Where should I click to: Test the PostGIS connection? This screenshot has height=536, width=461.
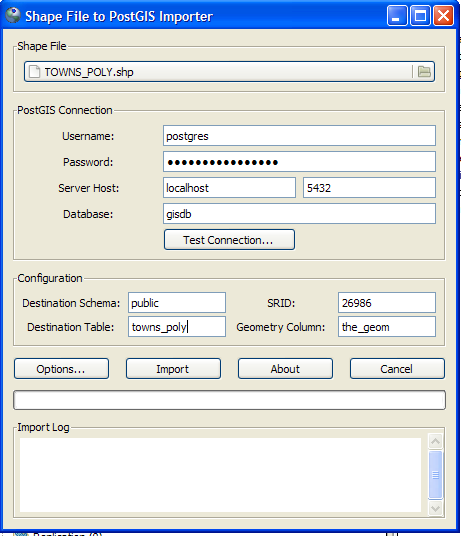(229, 240)
